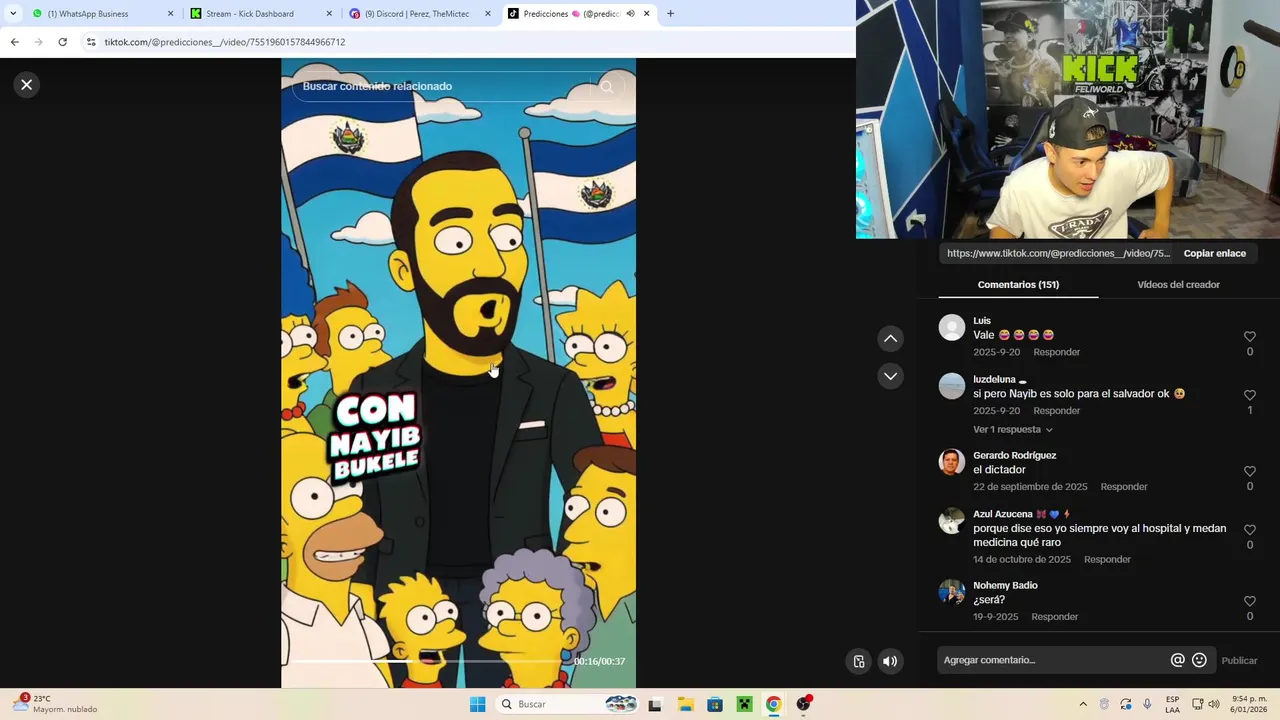The width and height of the screenshot is (1280, 720).
Task: Like Gerardo Rodríguez's comment heart
Action: (1249, 471)
